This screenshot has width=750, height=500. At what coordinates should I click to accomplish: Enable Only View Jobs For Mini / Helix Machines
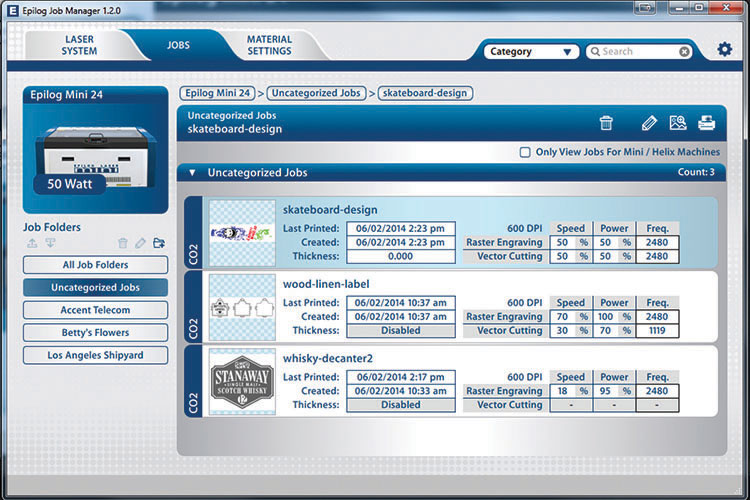point(525,152)
